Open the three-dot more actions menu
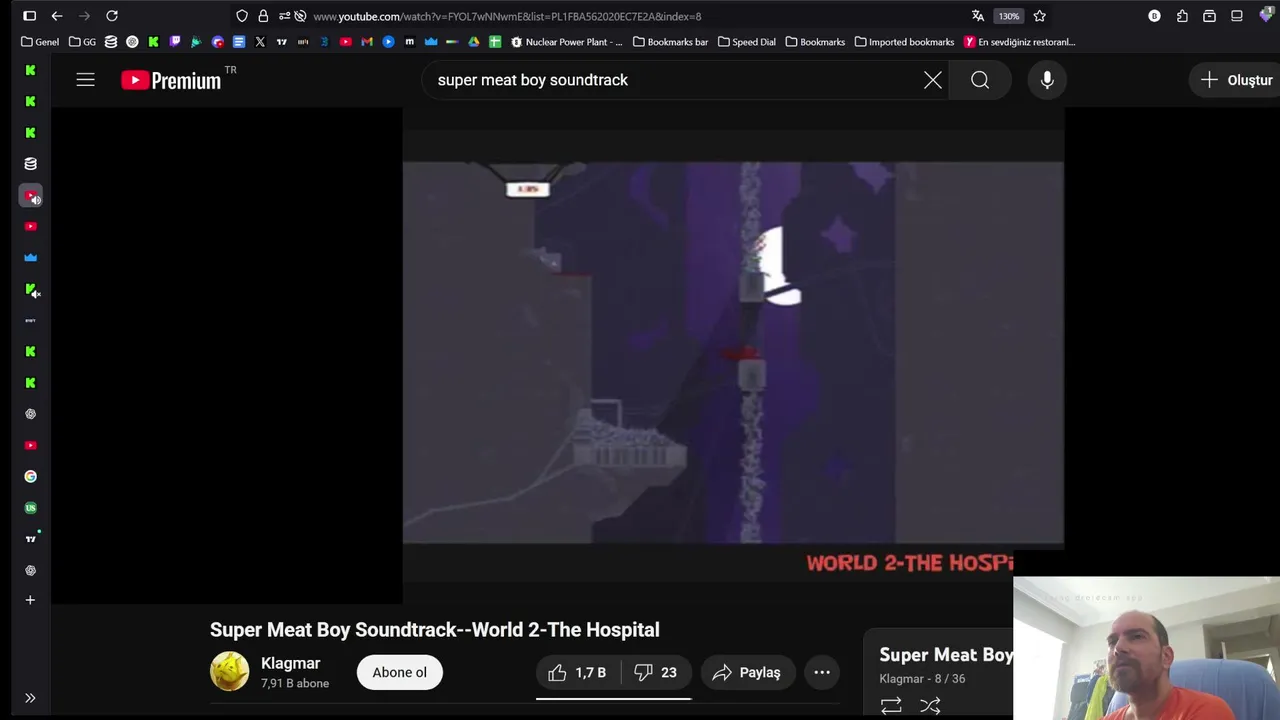Viewport: 1280px width, 720px height. [822, 672]
